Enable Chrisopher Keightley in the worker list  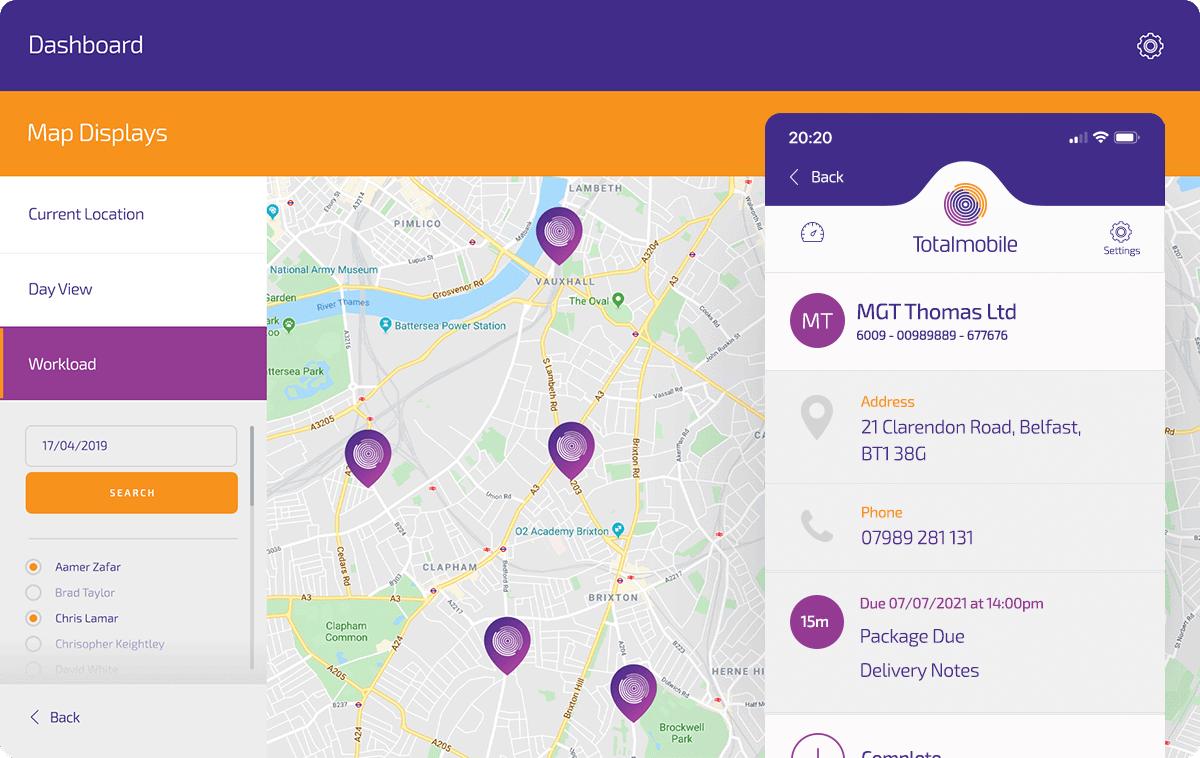point(34,644)
